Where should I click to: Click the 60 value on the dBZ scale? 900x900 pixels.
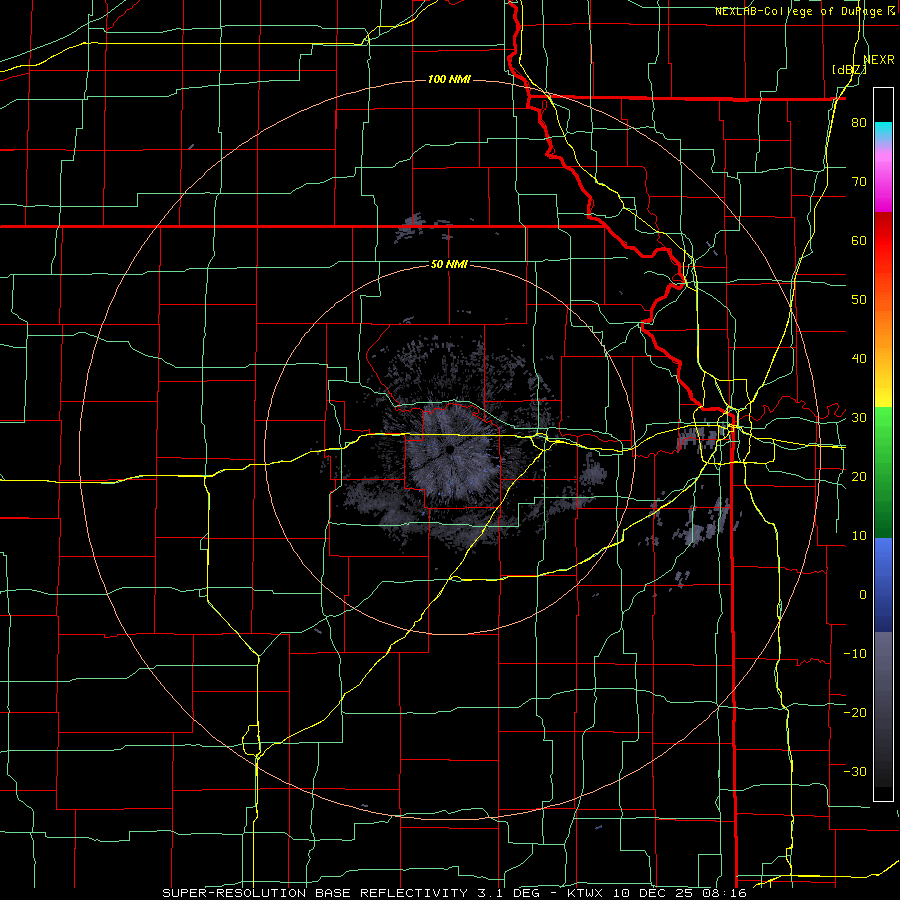coord(859,240)
